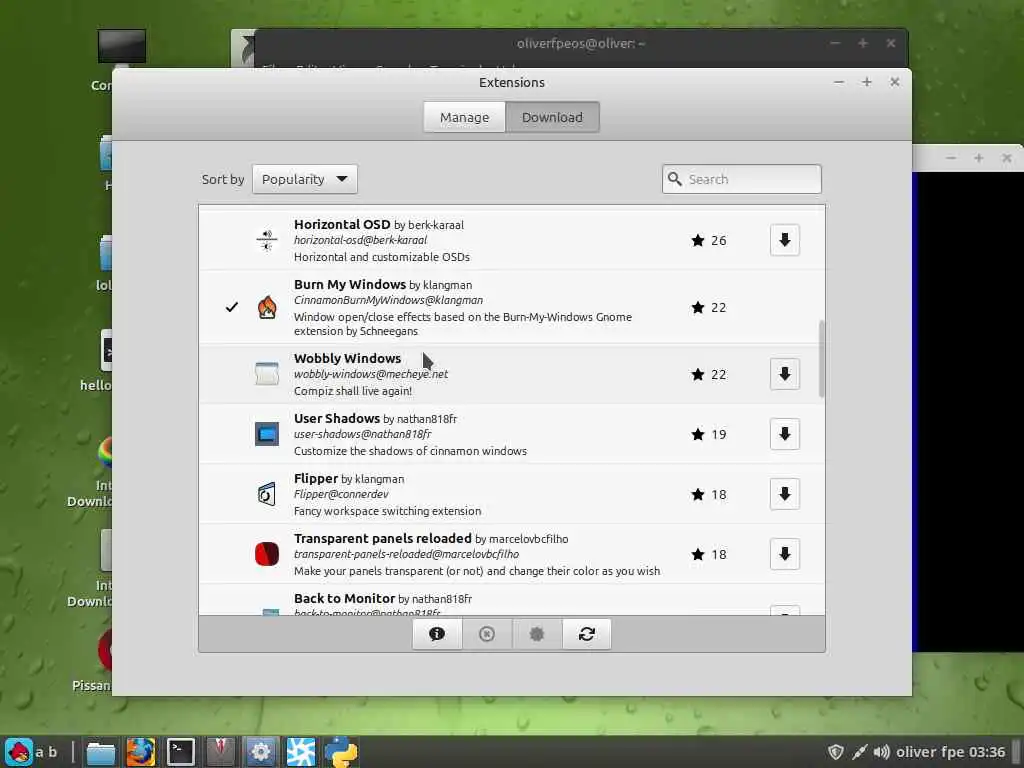Viewport: 1024px width, 768px height.
Task: Open the Linux Mint menu button in the taskbar
Action: coord(19,752)
